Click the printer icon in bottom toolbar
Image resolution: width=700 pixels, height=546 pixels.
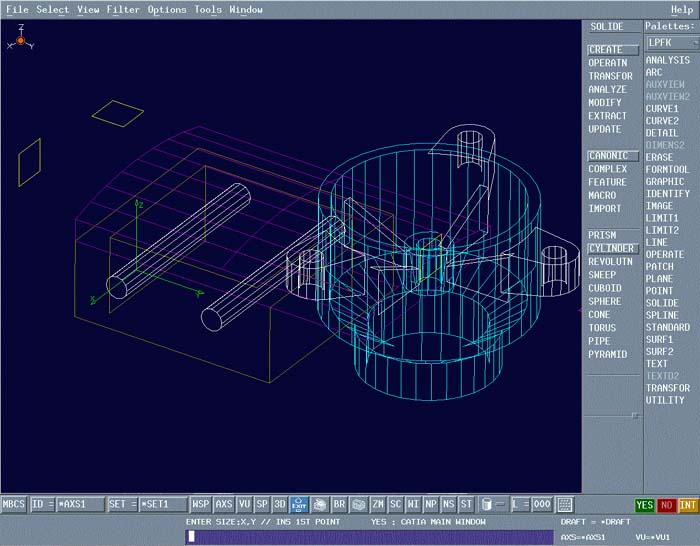tap(320, 505)
